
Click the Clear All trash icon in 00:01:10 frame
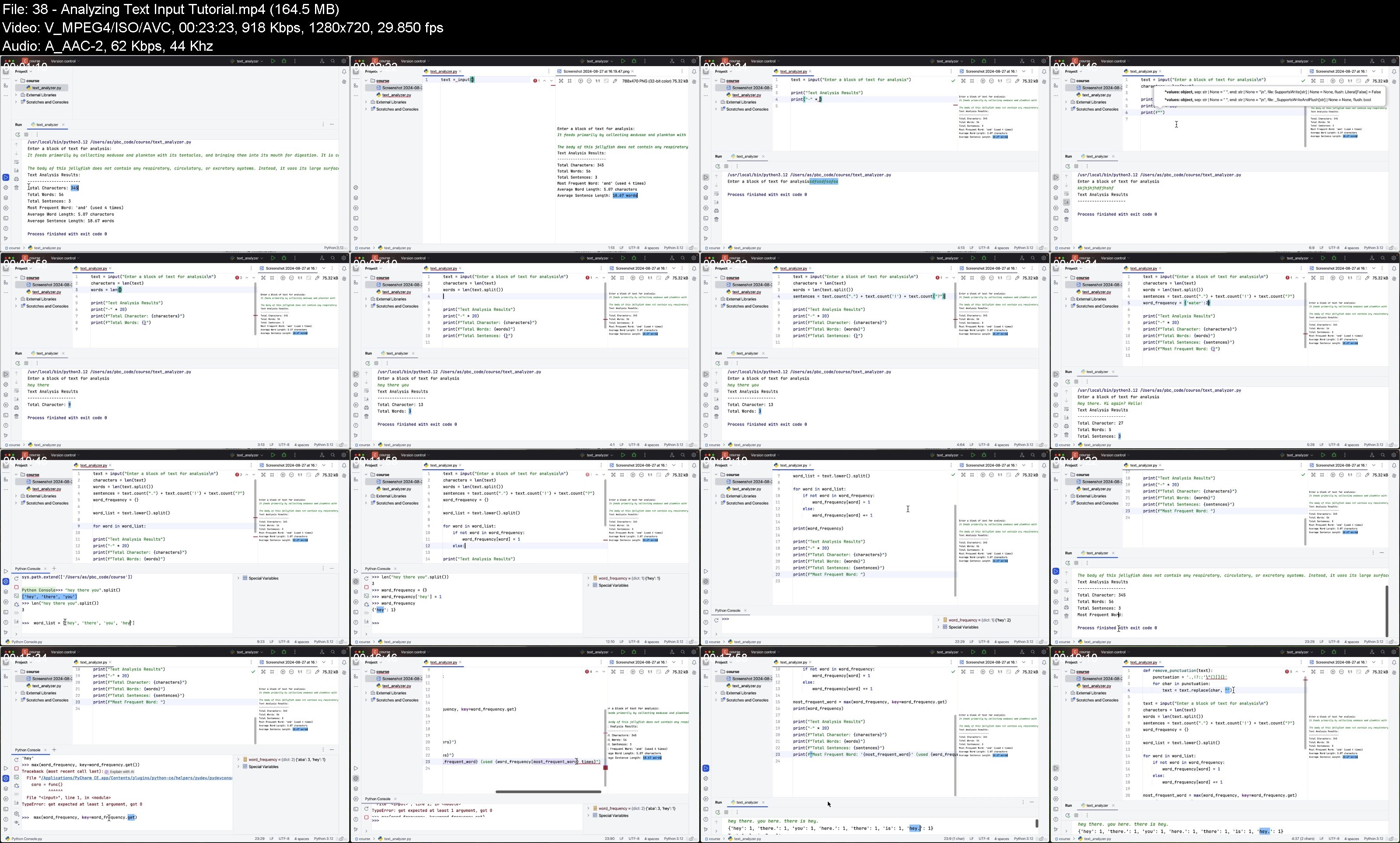pyautogui.click(x=17, y=187)
